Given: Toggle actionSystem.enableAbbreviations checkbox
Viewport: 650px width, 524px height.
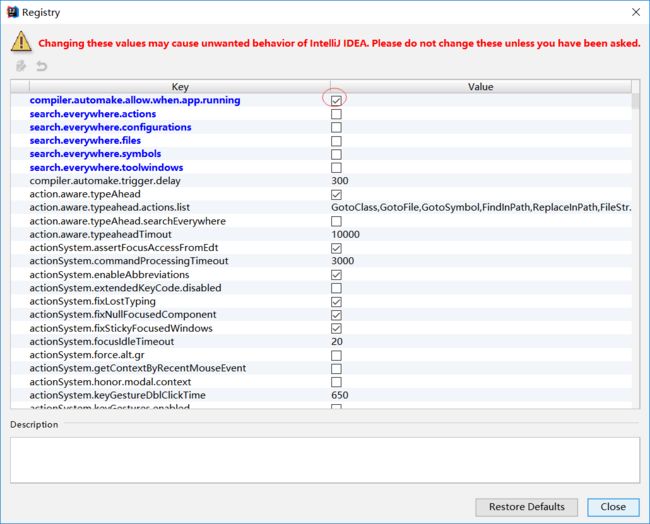Looking at the screenshot, I should [x=336, y=275].
